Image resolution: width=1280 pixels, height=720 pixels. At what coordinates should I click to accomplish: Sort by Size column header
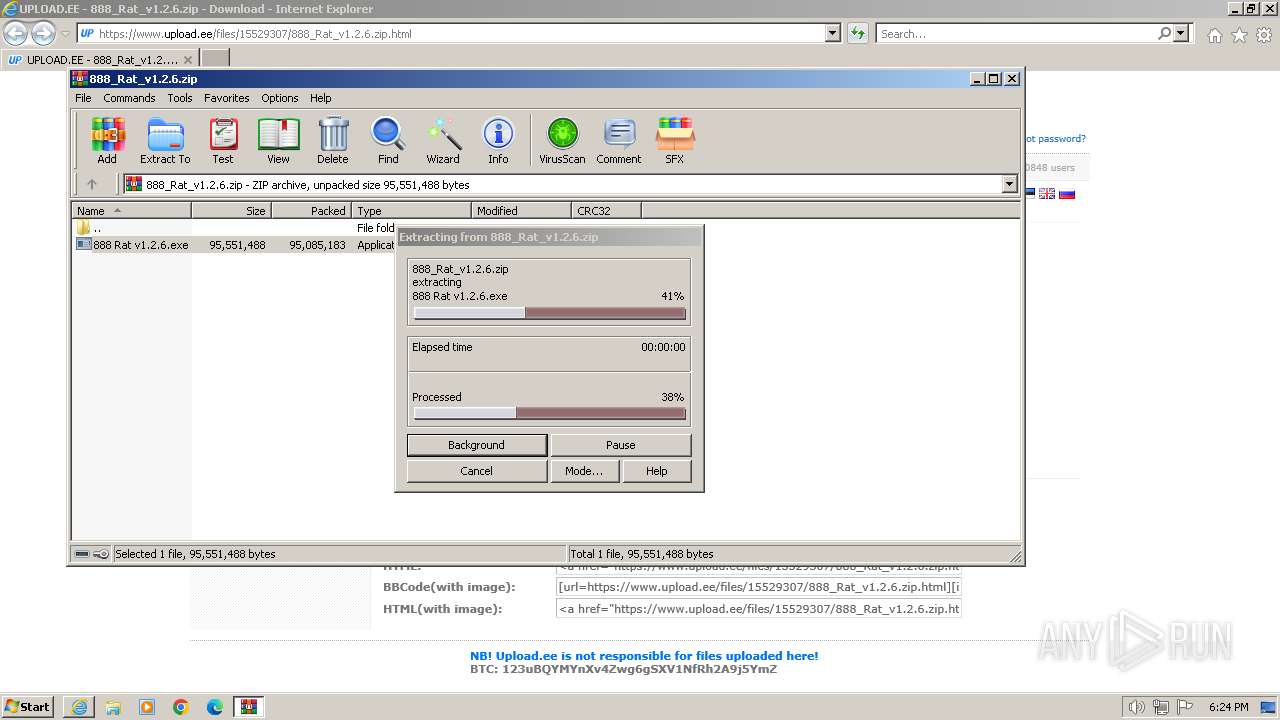[x=232, y=211]
